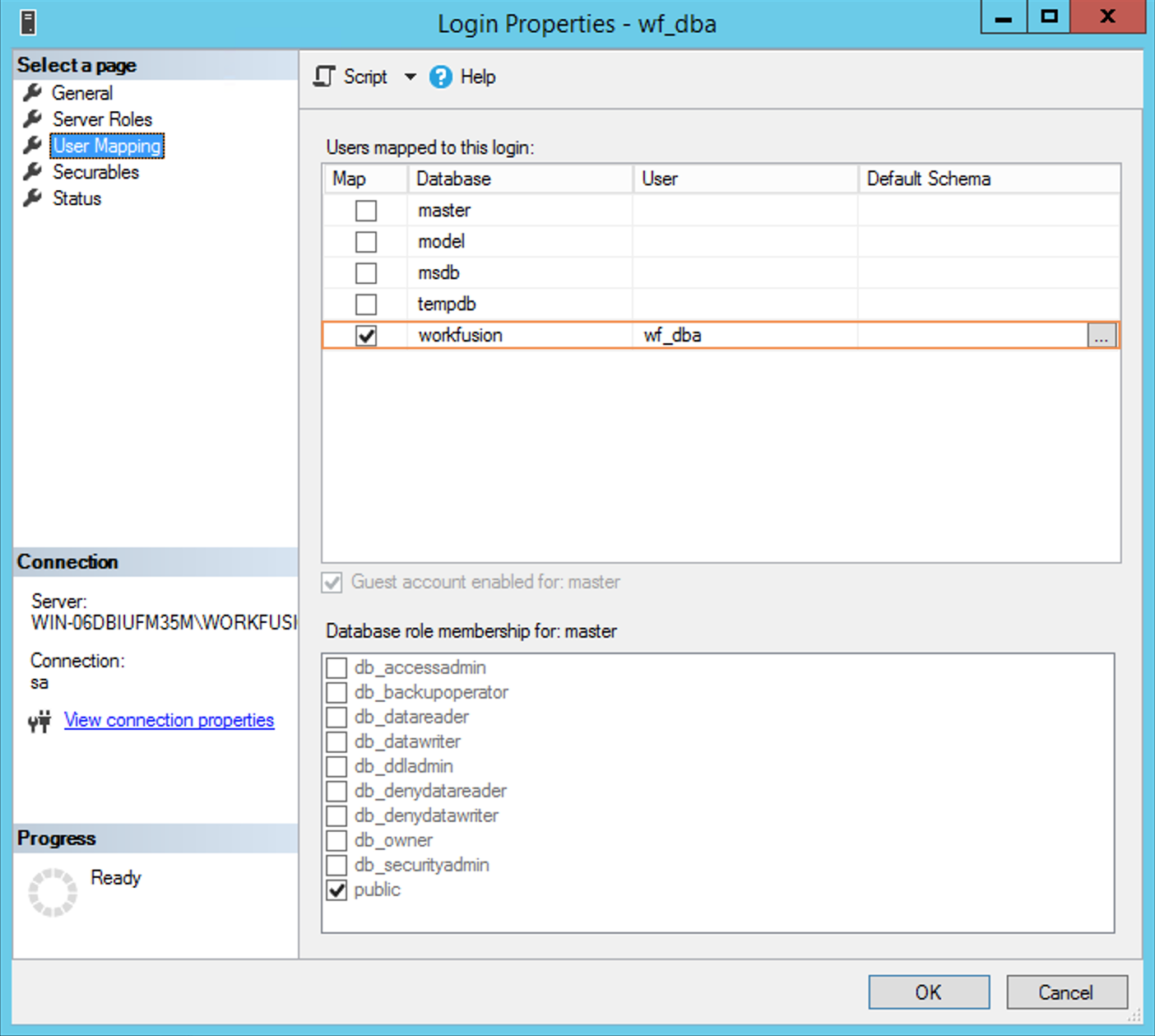Click the server icon in the title bar
The height and width of the screenshot is (1036, 1155).
(28, 22)
